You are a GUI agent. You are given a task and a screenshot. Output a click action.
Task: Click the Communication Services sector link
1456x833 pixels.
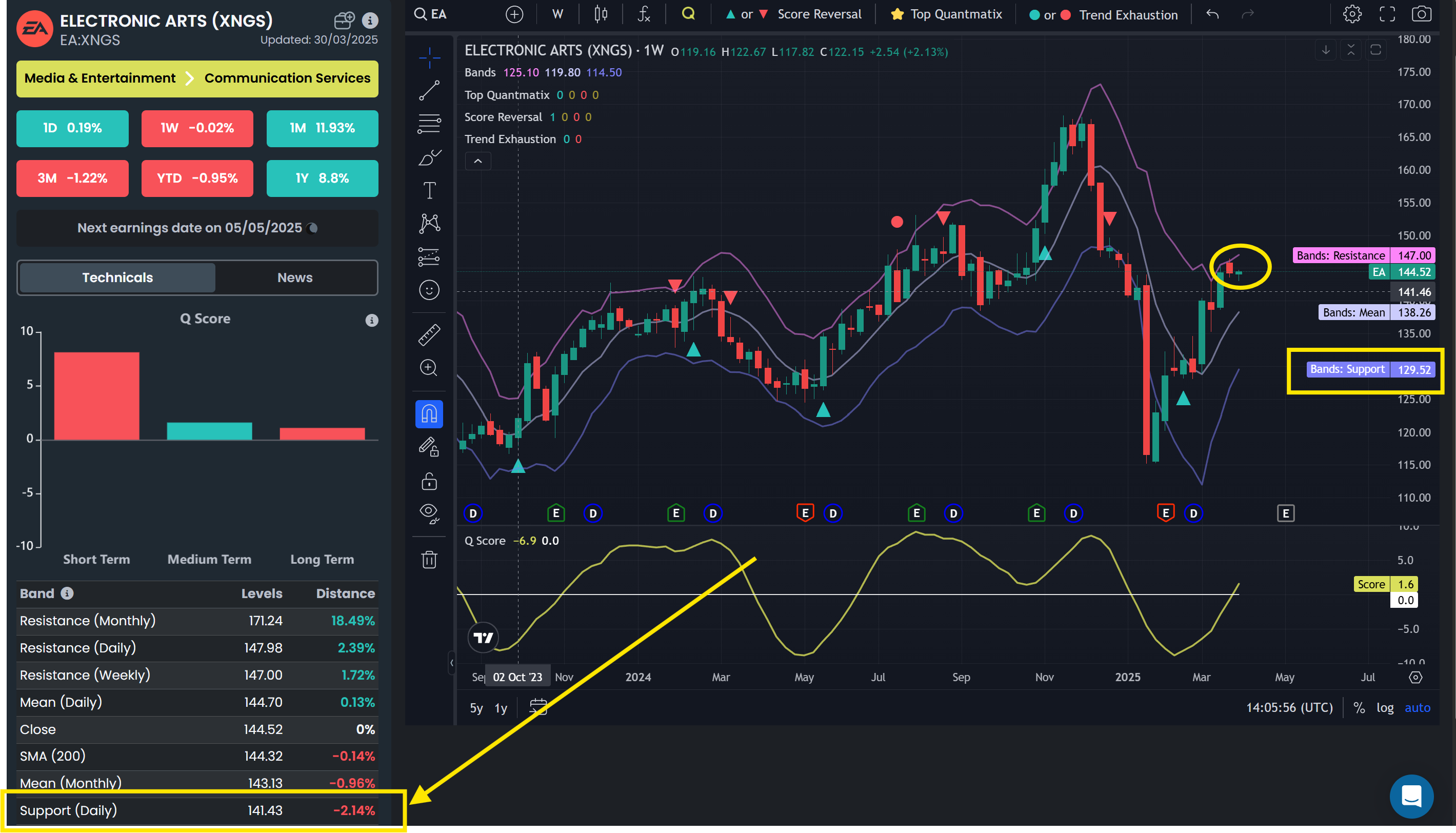click(x=287, y=78)
